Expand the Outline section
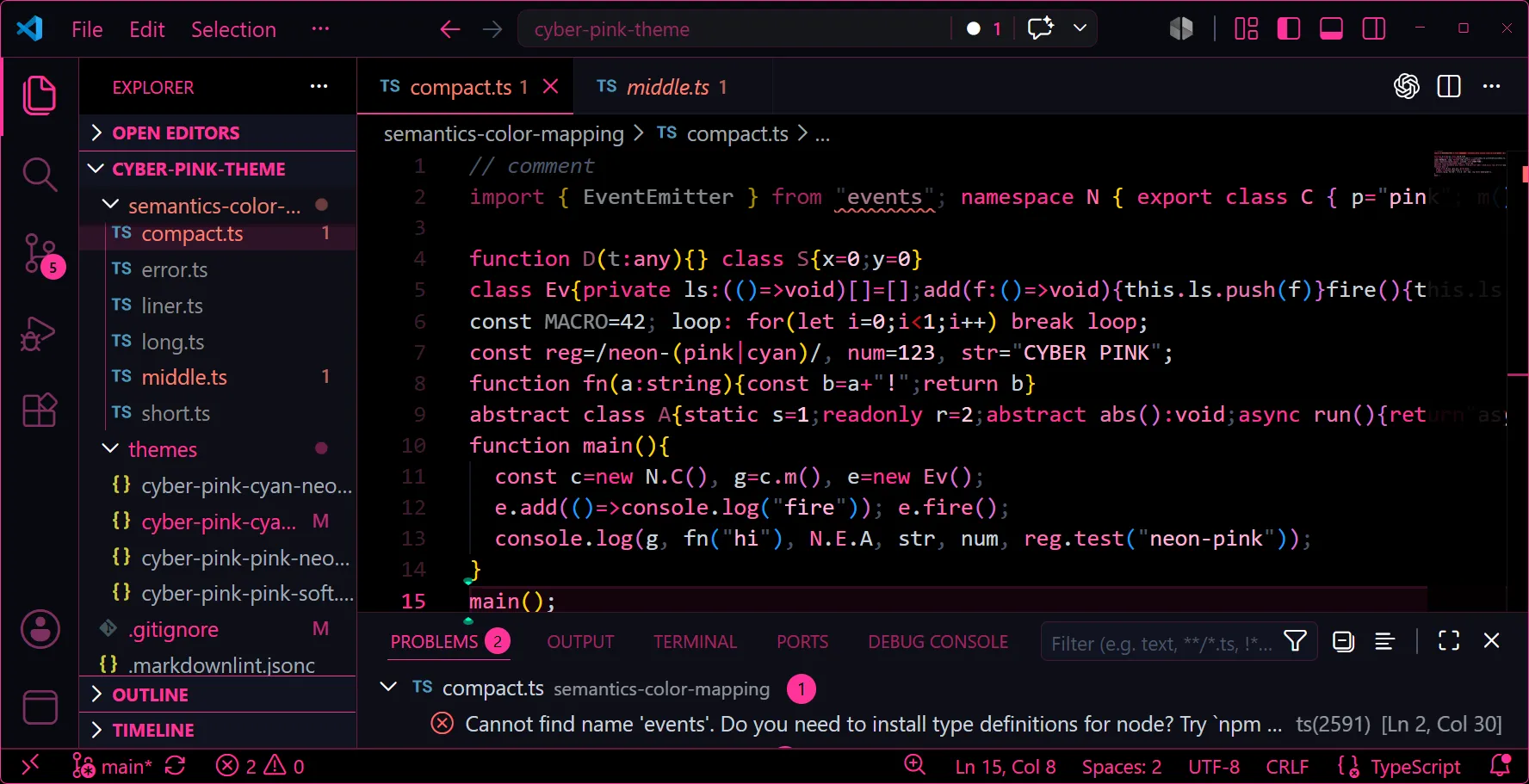Viewport: 1529px width, 784px height. point(218,694)
